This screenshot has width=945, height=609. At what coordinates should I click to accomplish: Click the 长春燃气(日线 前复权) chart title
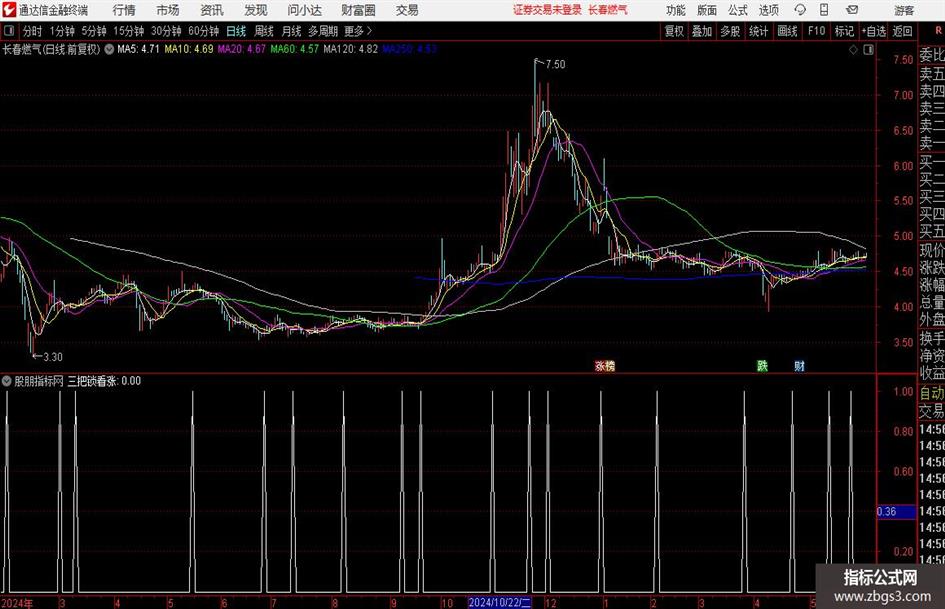[51, 49]
